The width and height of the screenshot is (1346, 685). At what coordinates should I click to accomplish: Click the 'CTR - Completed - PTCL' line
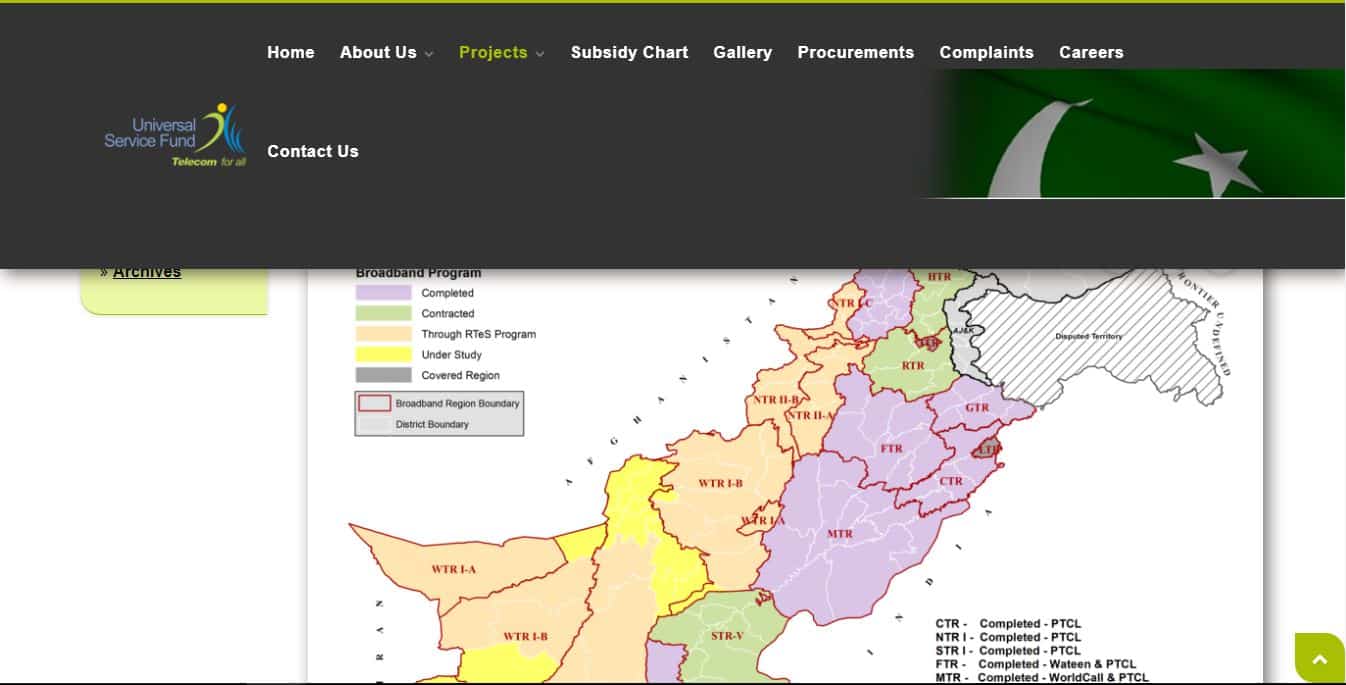[1008, 624]
